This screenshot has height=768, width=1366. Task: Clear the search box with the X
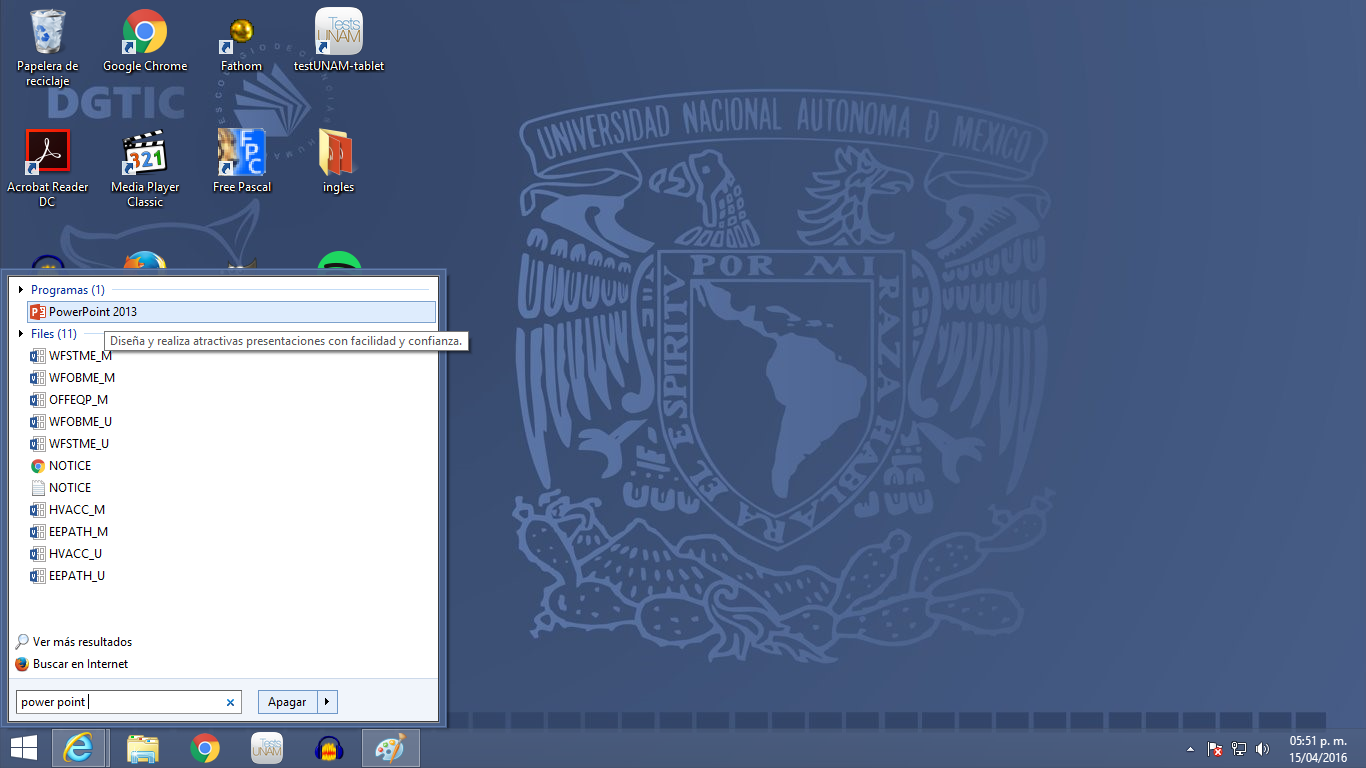pos(231,703)
